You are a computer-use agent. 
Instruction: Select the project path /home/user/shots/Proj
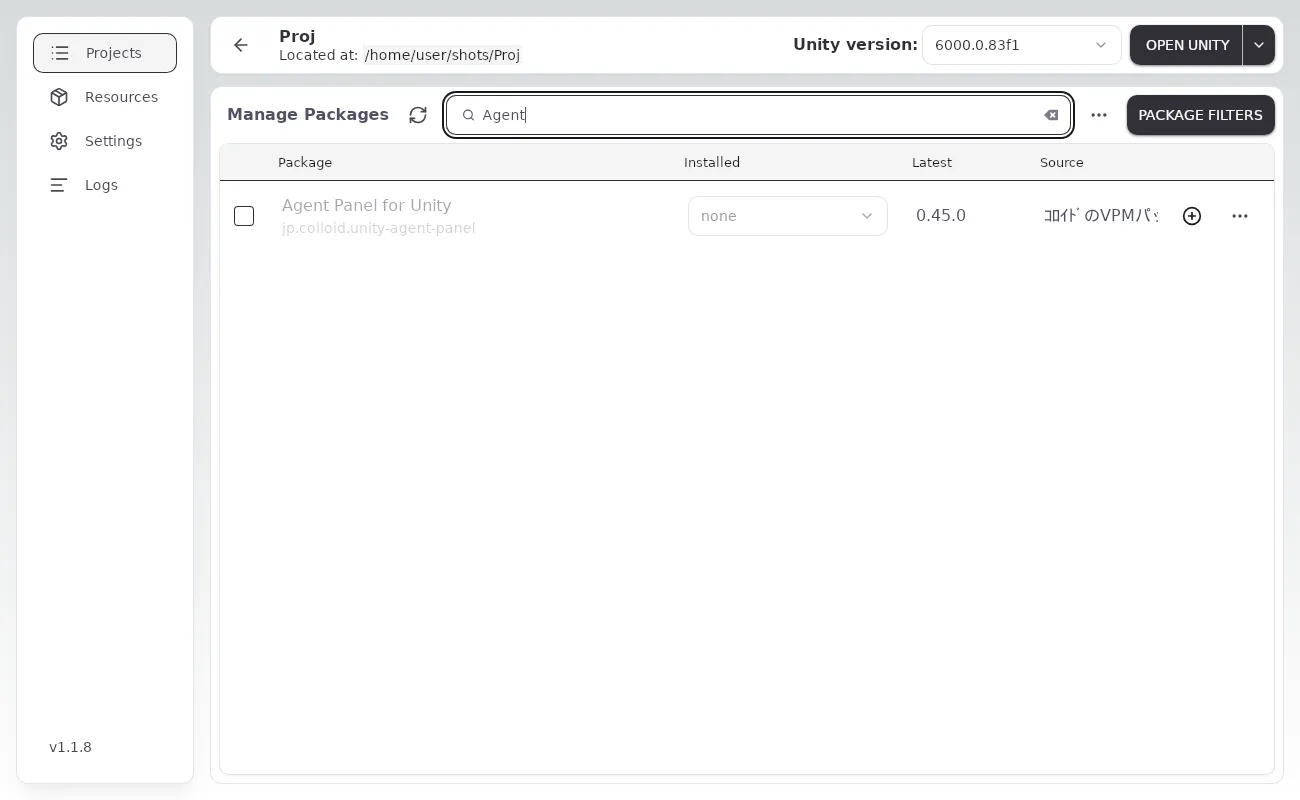[442, 55]
